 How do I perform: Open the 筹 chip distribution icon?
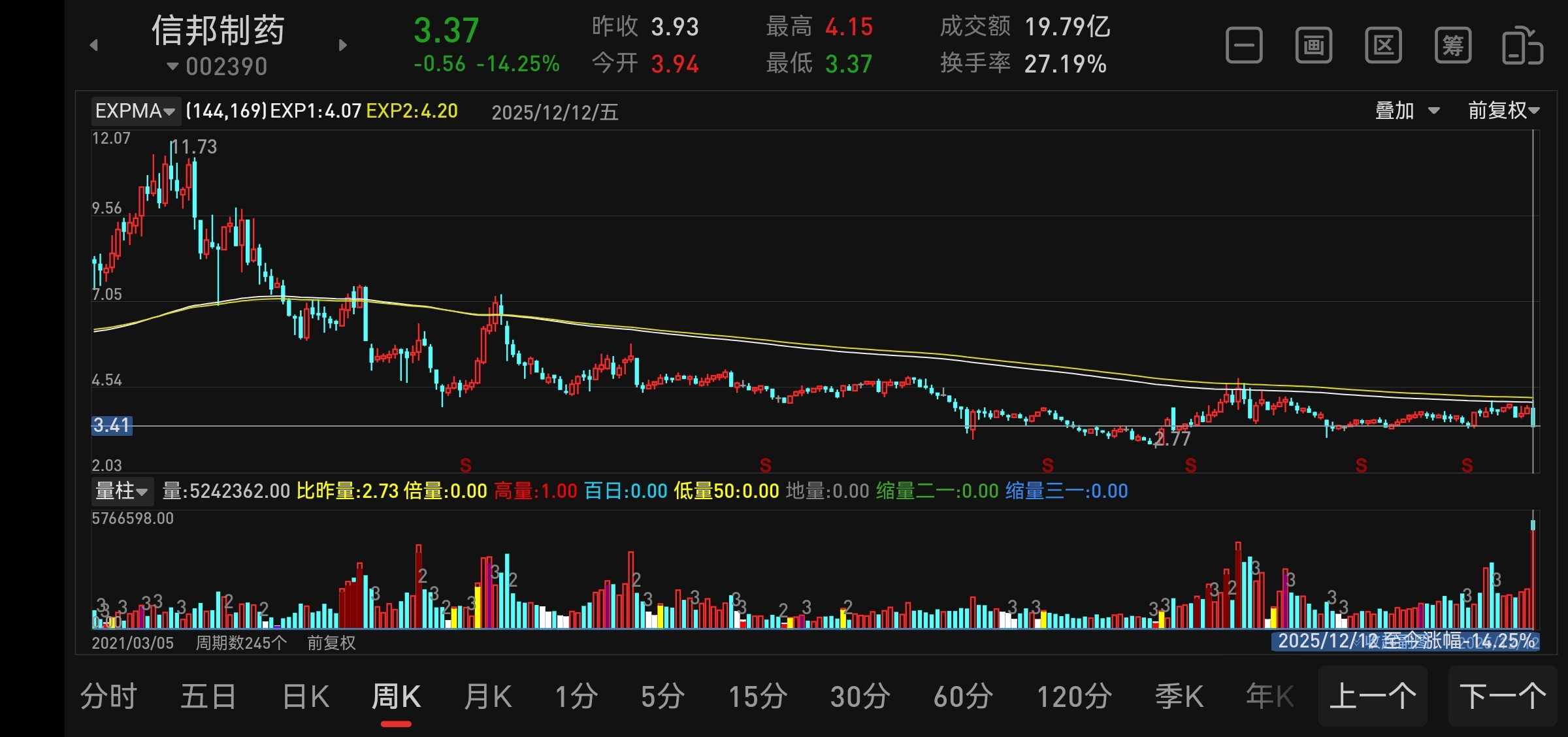click(x=1453, y=46)
